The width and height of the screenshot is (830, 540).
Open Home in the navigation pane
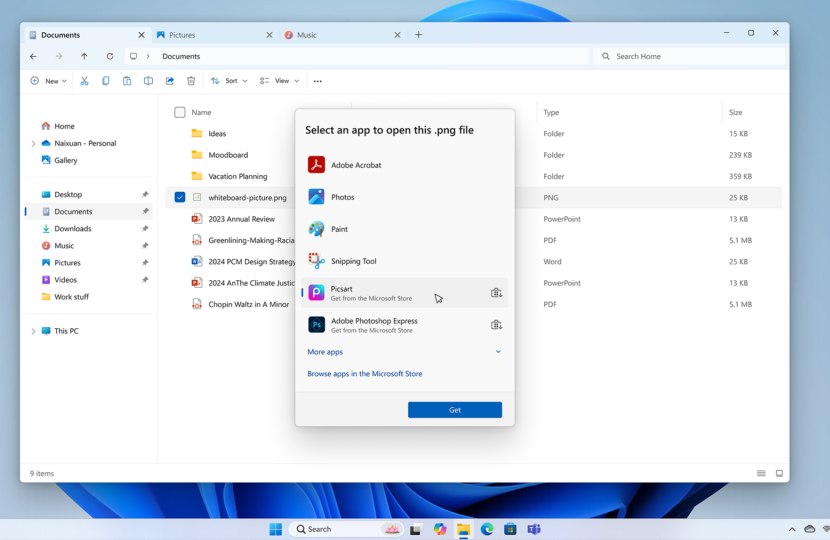click(x=88, y=126)
